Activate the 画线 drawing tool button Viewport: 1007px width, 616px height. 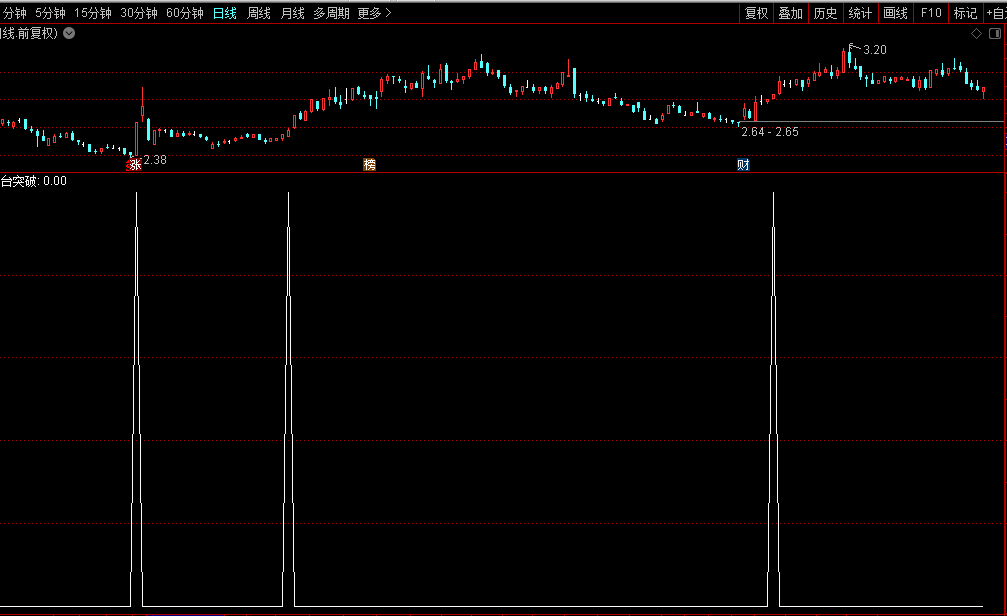click(x=895, y=13)
